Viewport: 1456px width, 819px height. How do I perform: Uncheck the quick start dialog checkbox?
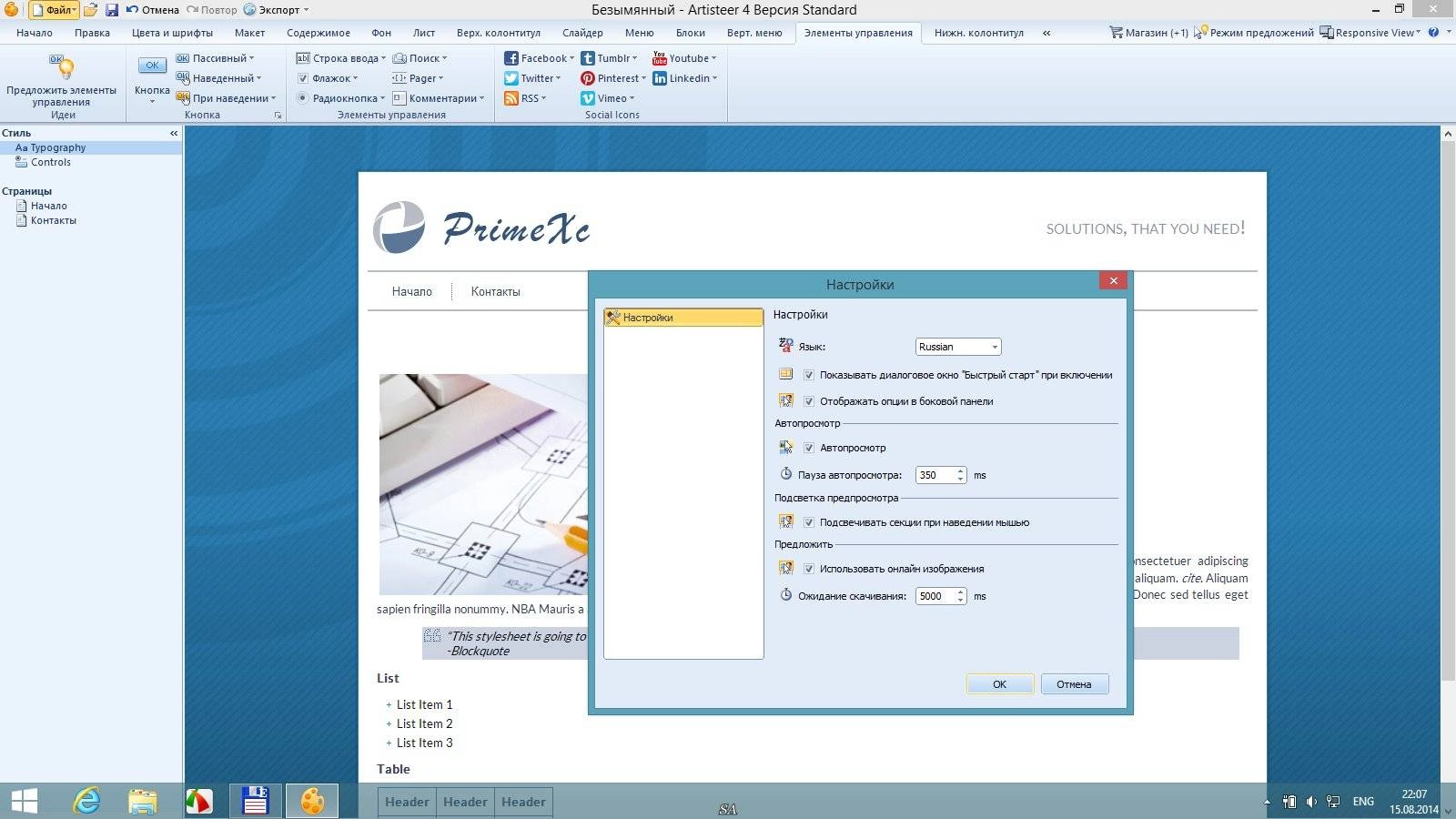pos(809,375)
